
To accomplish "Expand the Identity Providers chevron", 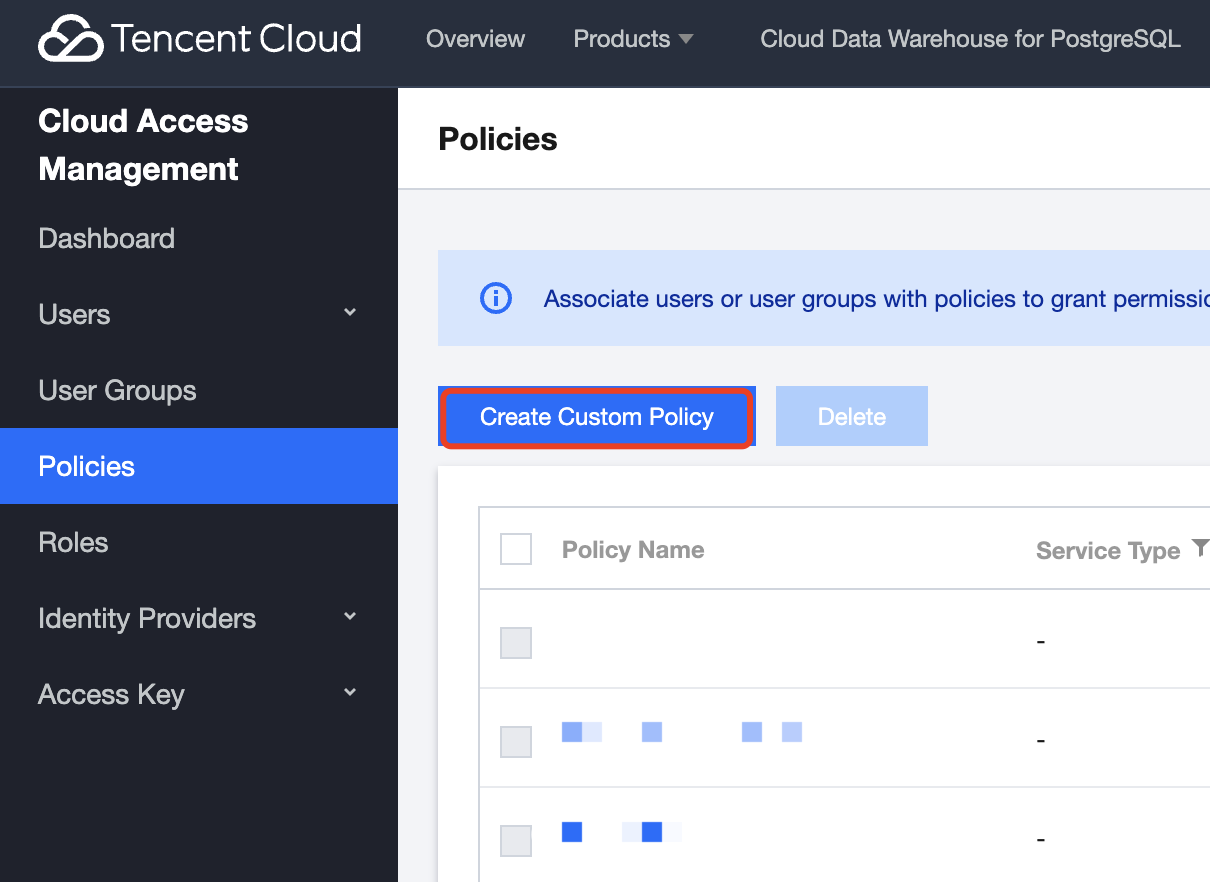I will (350, 617).
